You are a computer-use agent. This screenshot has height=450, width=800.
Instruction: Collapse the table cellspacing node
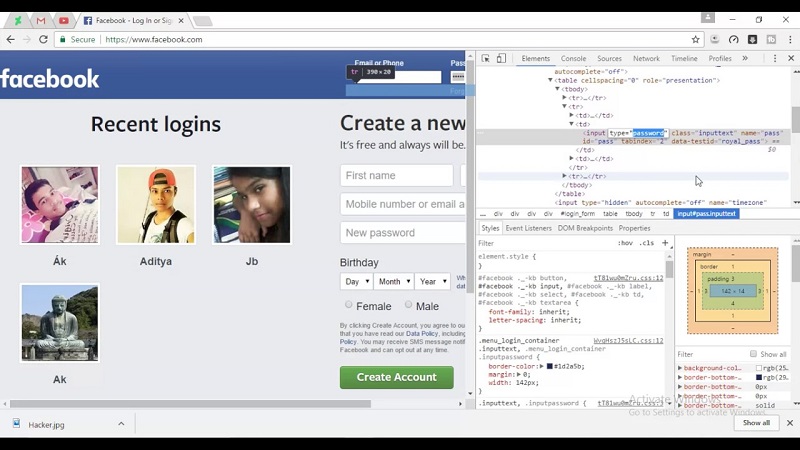point(551,80)
